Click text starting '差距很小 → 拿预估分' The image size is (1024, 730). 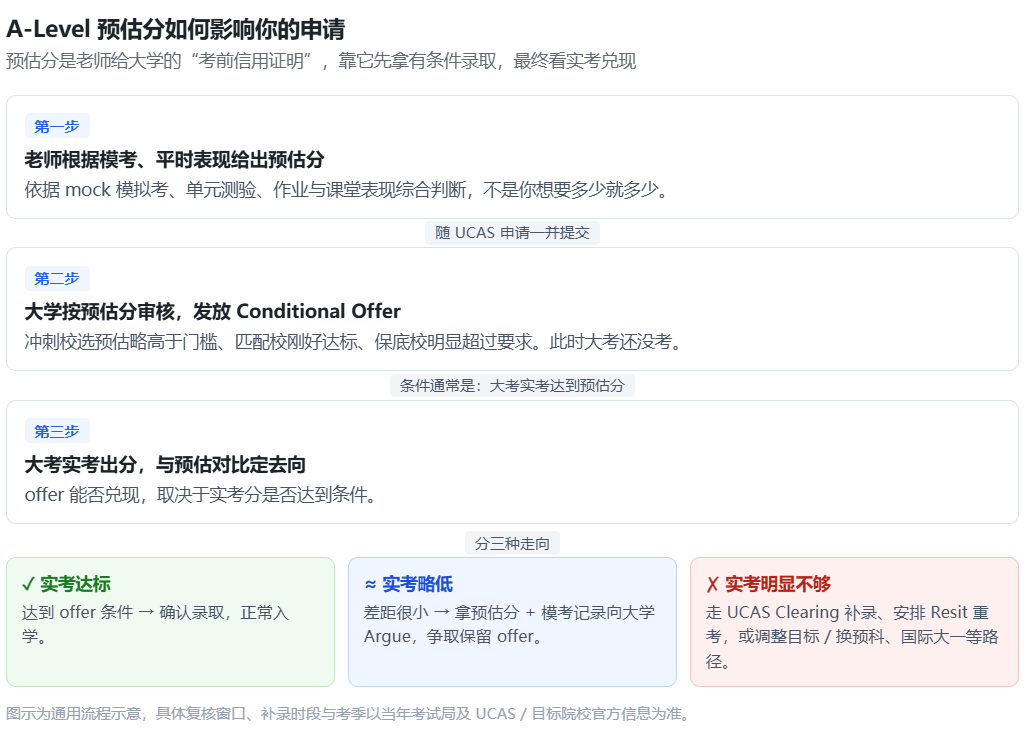[509, 624]
